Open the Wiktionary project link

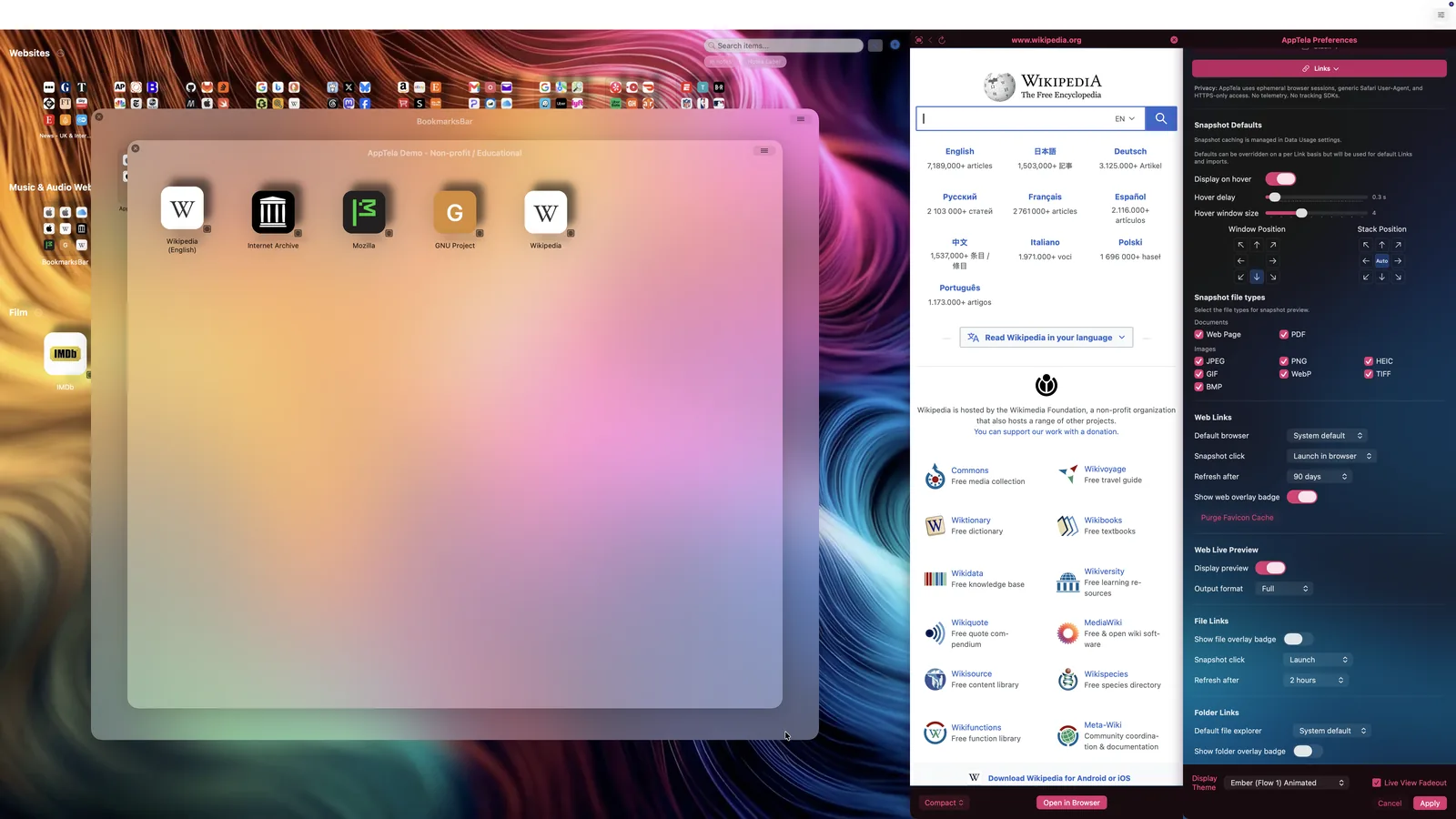971,521
